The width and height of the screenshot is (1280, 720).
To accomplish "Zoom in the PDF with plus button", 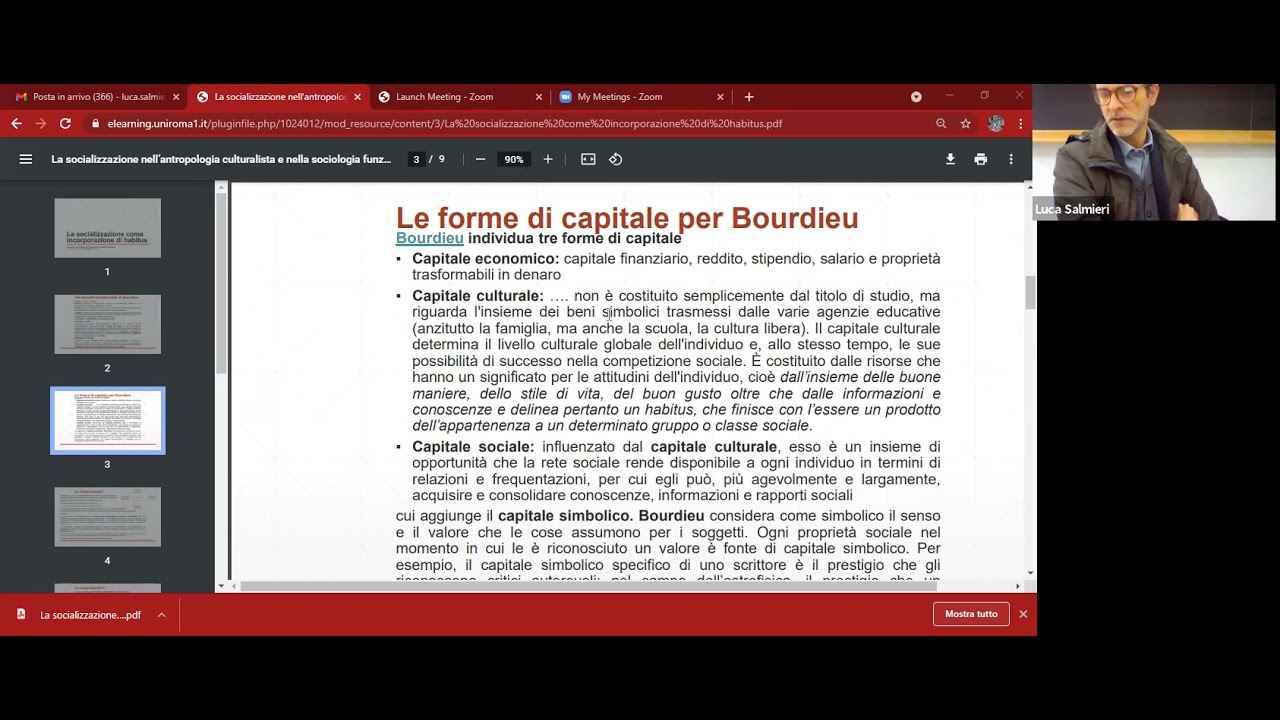I will 547,159.
